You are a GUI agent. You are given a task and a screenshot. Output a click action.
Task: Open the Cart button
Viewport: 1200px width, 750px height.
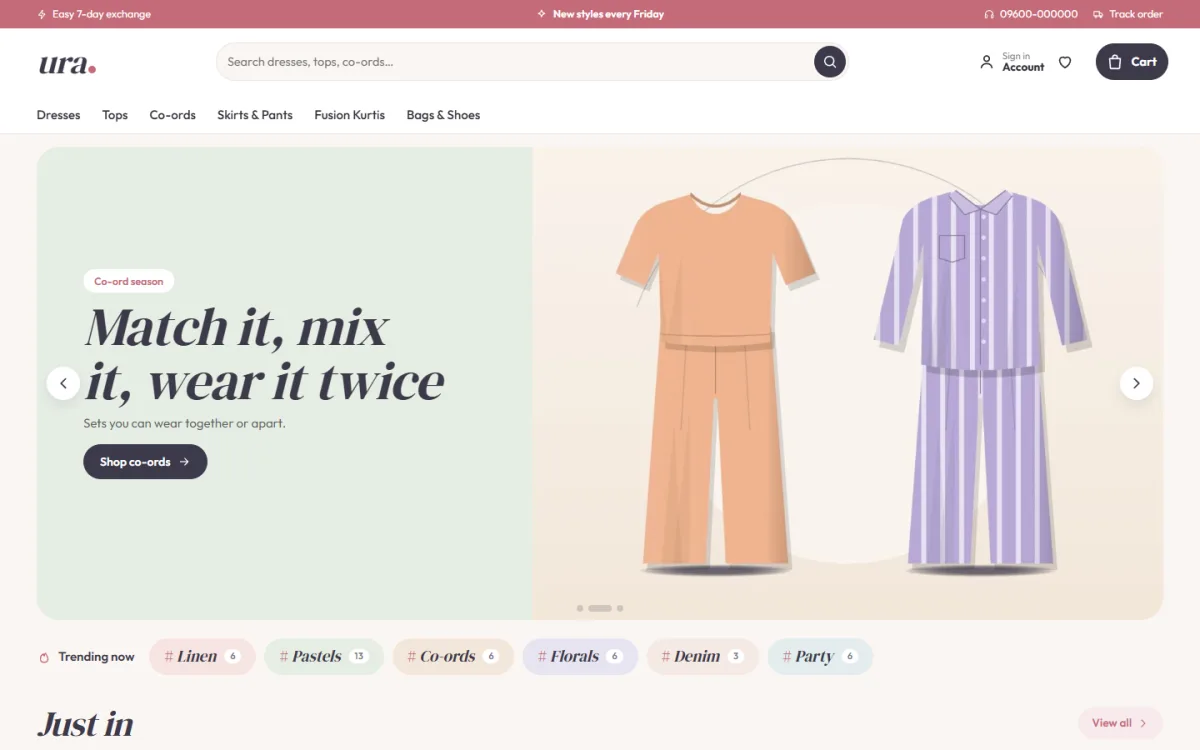pyautogui.click(x=1132, y=62)
